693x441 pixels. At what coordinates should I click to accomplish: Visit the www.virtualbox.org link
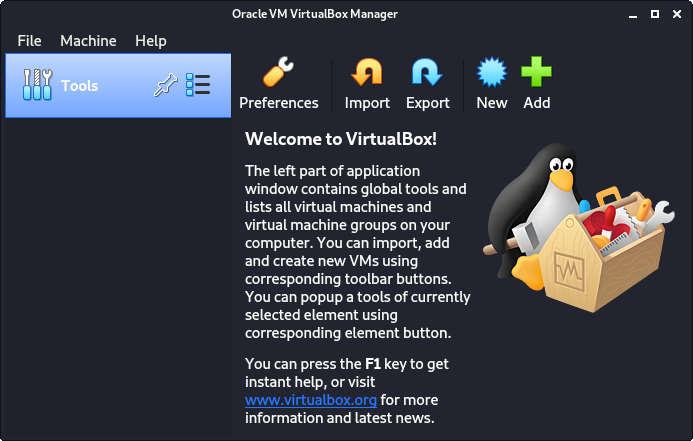(311, 400)
